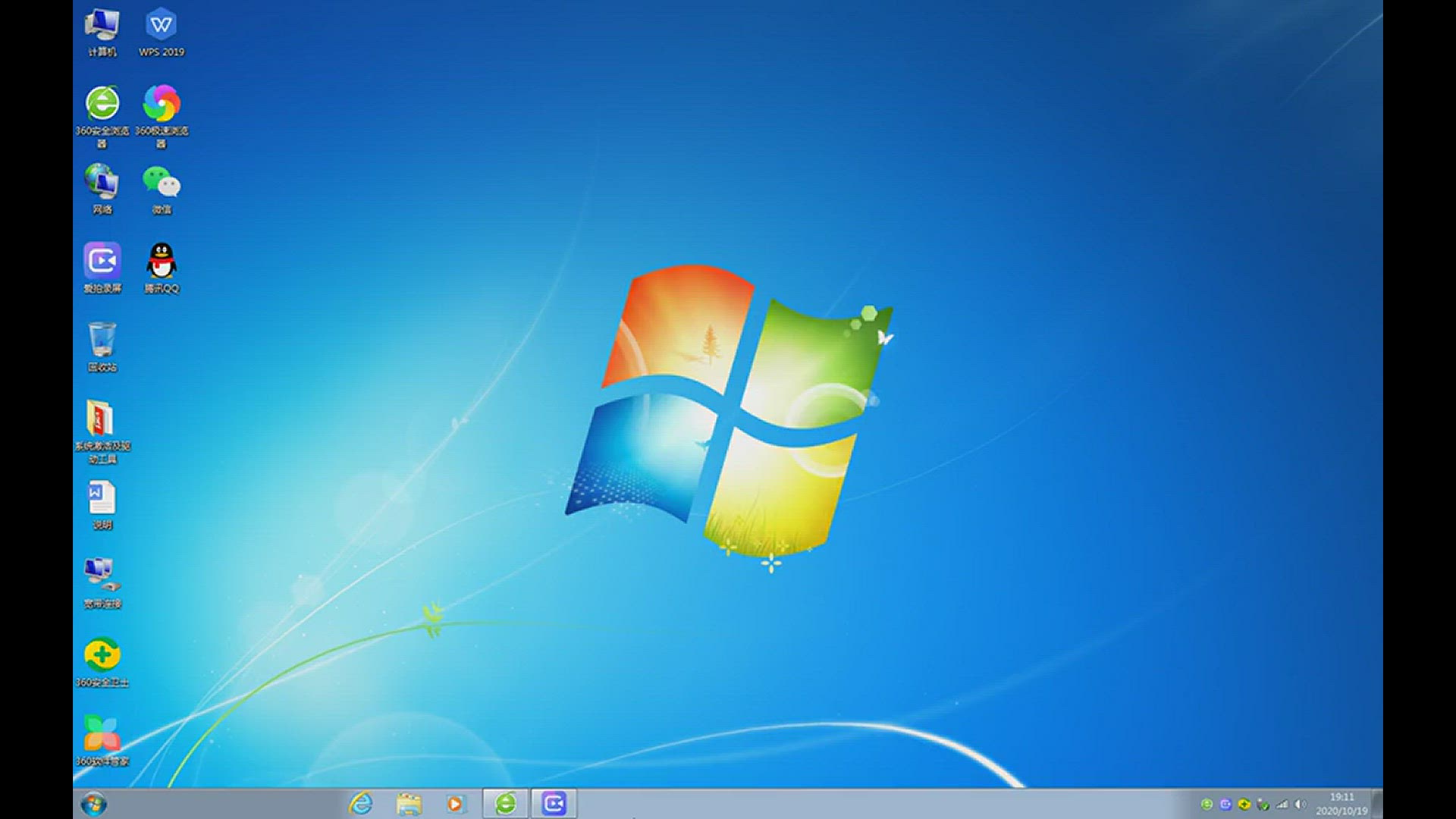Select the 360 Security Guard desktop icon
The height and width of the screenshot is (819, 1456).
coord(102,656)
